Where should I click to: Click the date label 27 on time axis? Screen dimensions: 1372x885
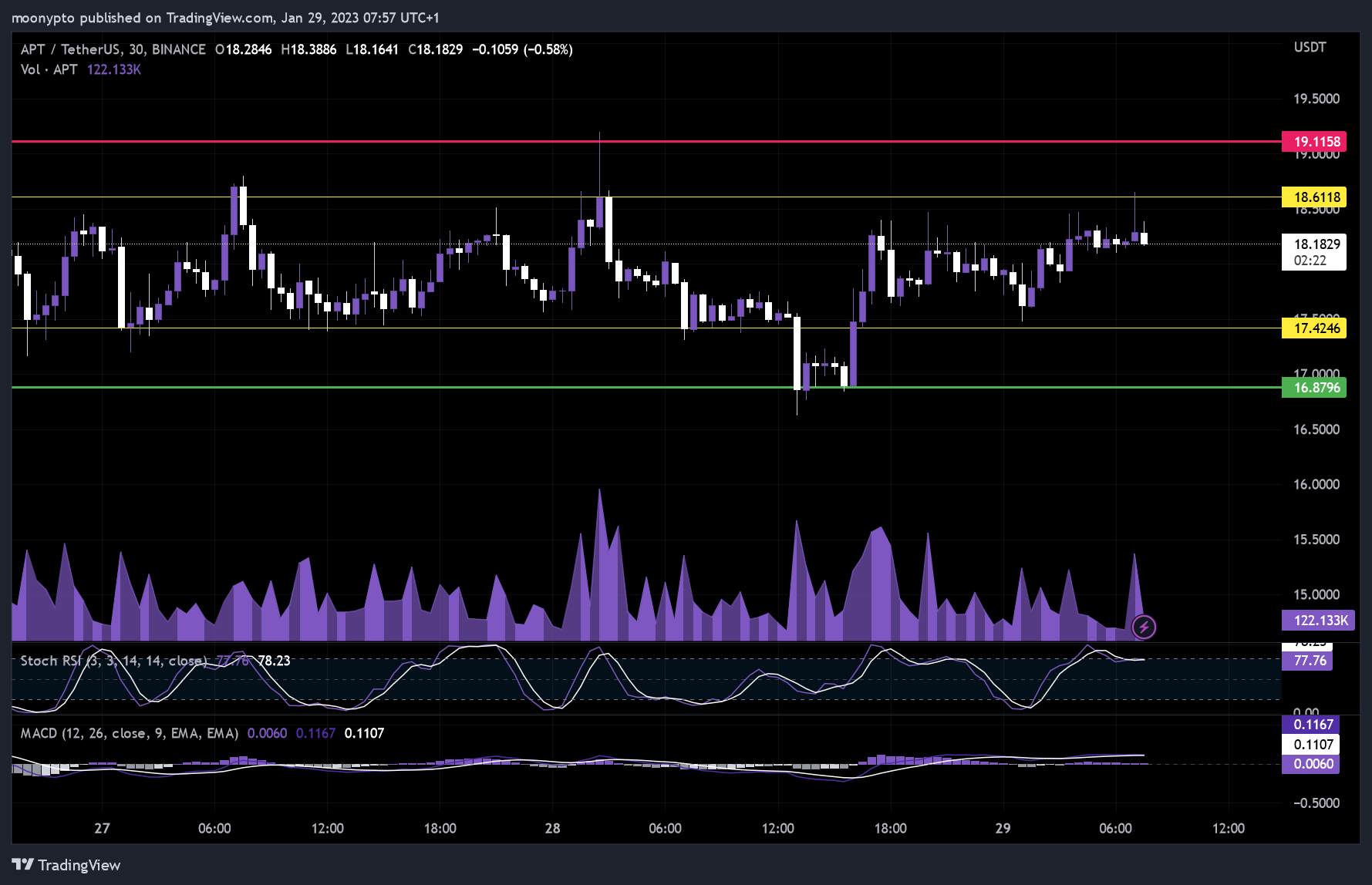point(102,829)
